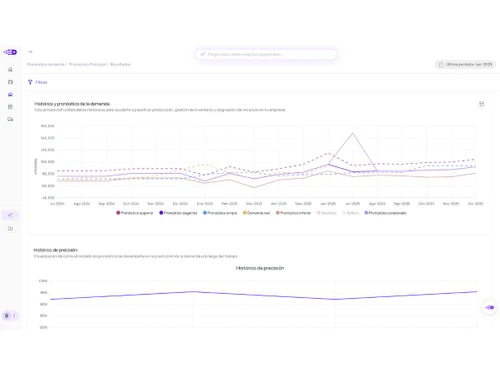Enable the first greyed-out legend series
500x375 pixels.
(327, 213)
